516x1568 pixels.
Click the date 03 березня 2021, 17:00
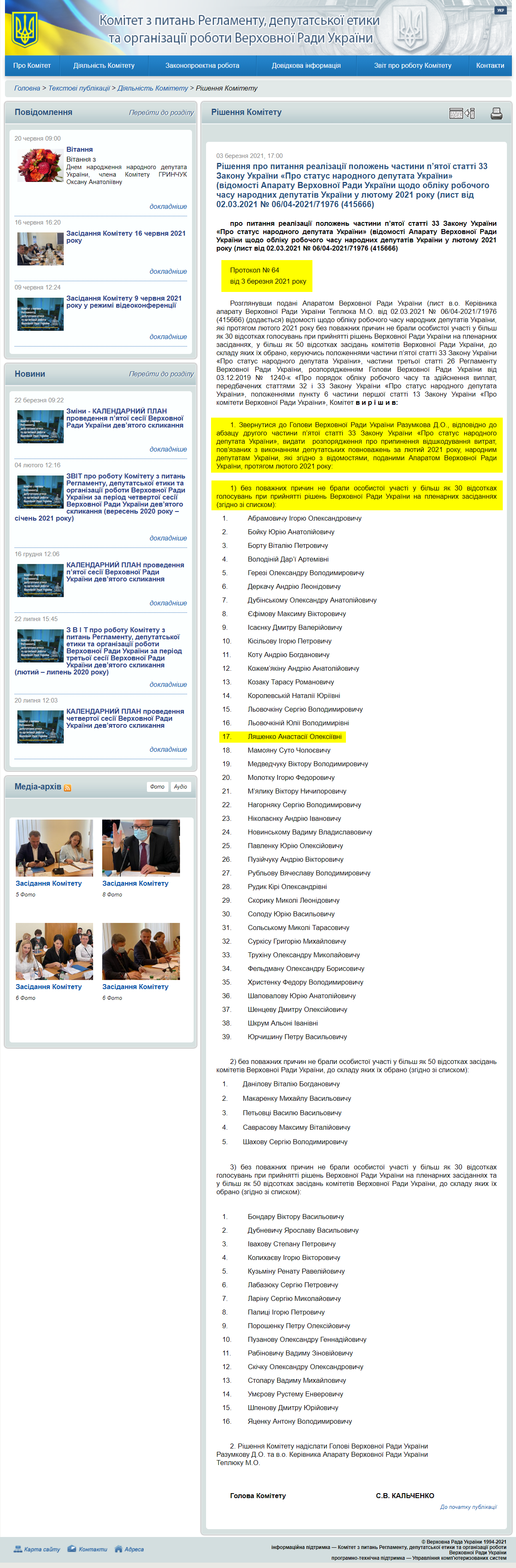click(x=249, y=156)
